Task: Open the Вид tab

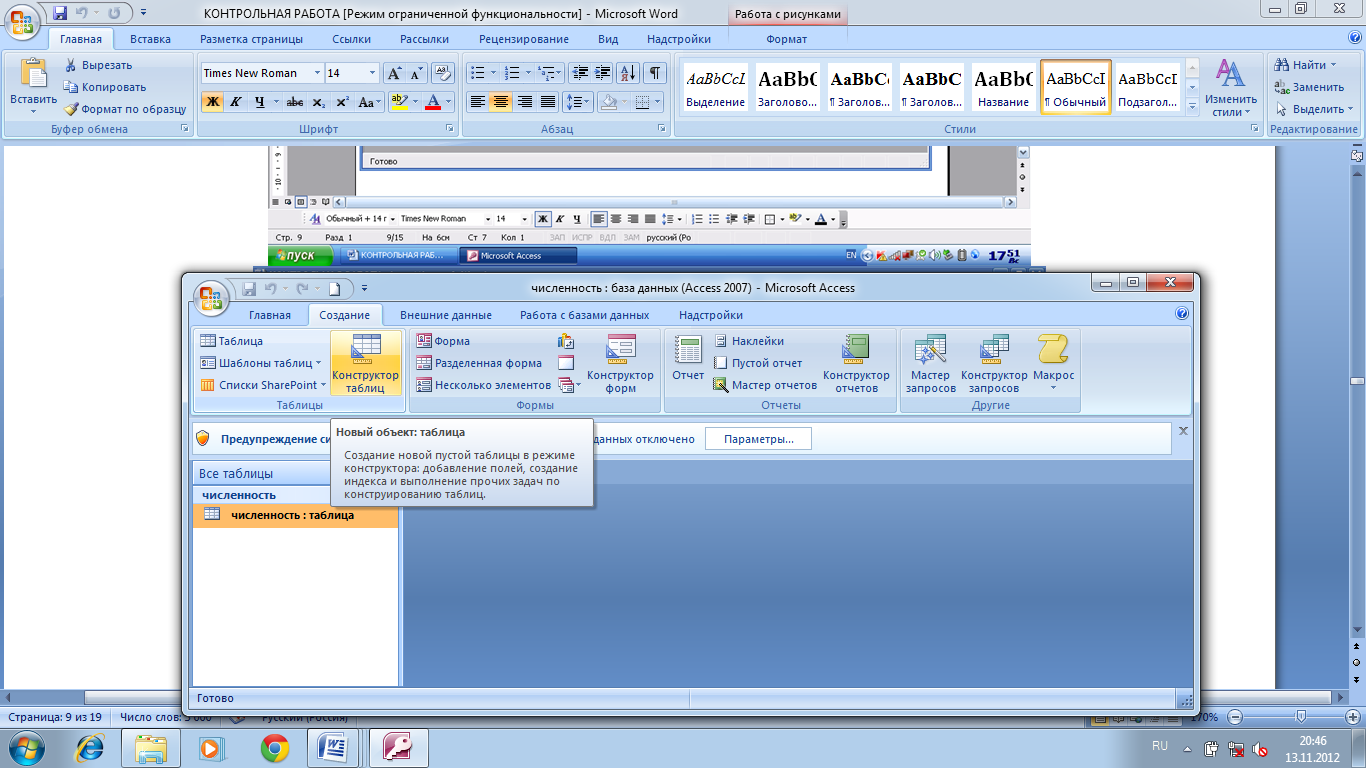Action: 608,39
